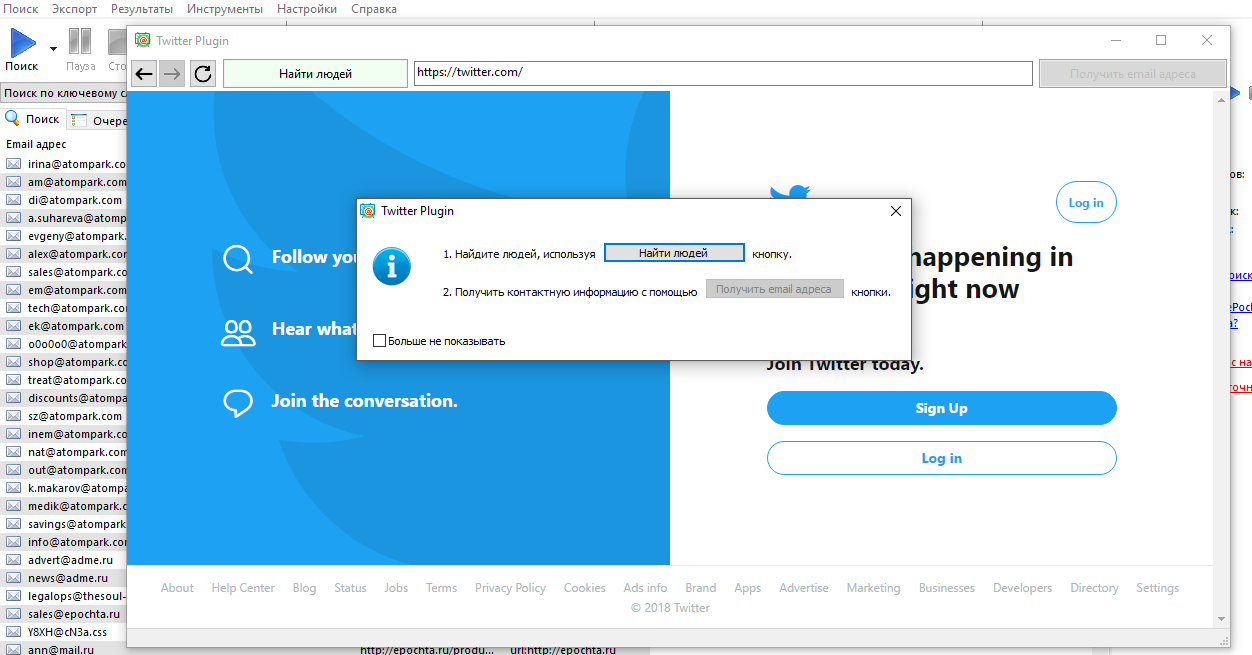Open the Инструменты menu
The image size is (1252, 655).
click(225, 9)
